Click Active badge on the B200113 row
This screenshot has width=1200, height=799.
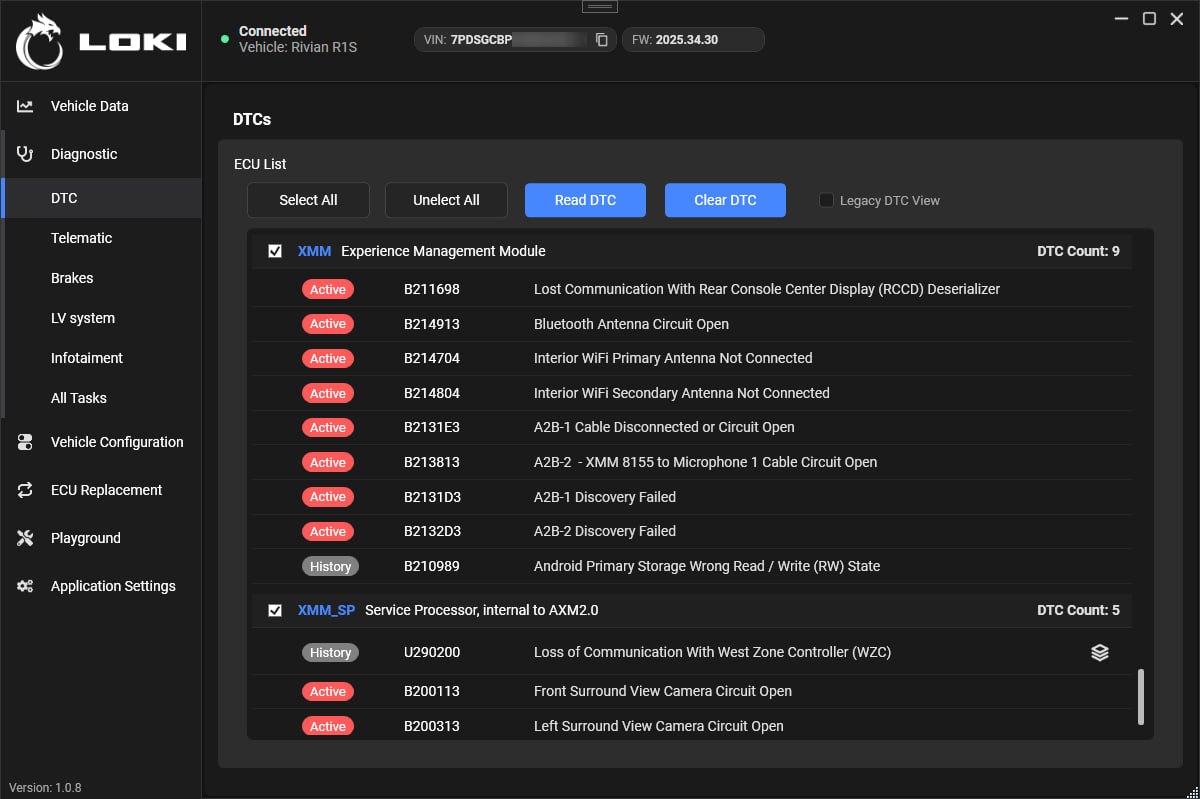point(328,691)
